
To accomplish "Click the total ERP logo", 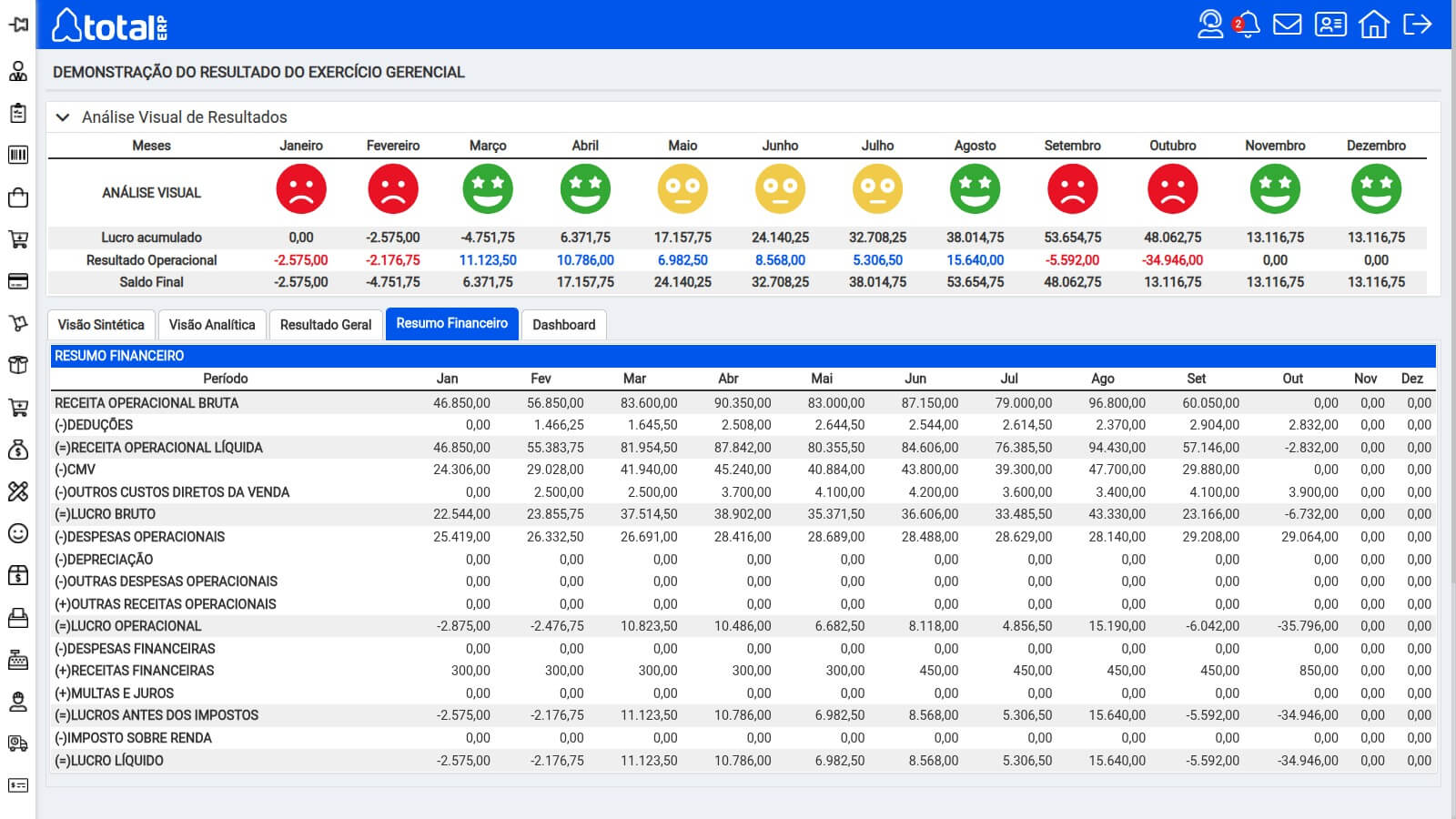I will point(109,25).
